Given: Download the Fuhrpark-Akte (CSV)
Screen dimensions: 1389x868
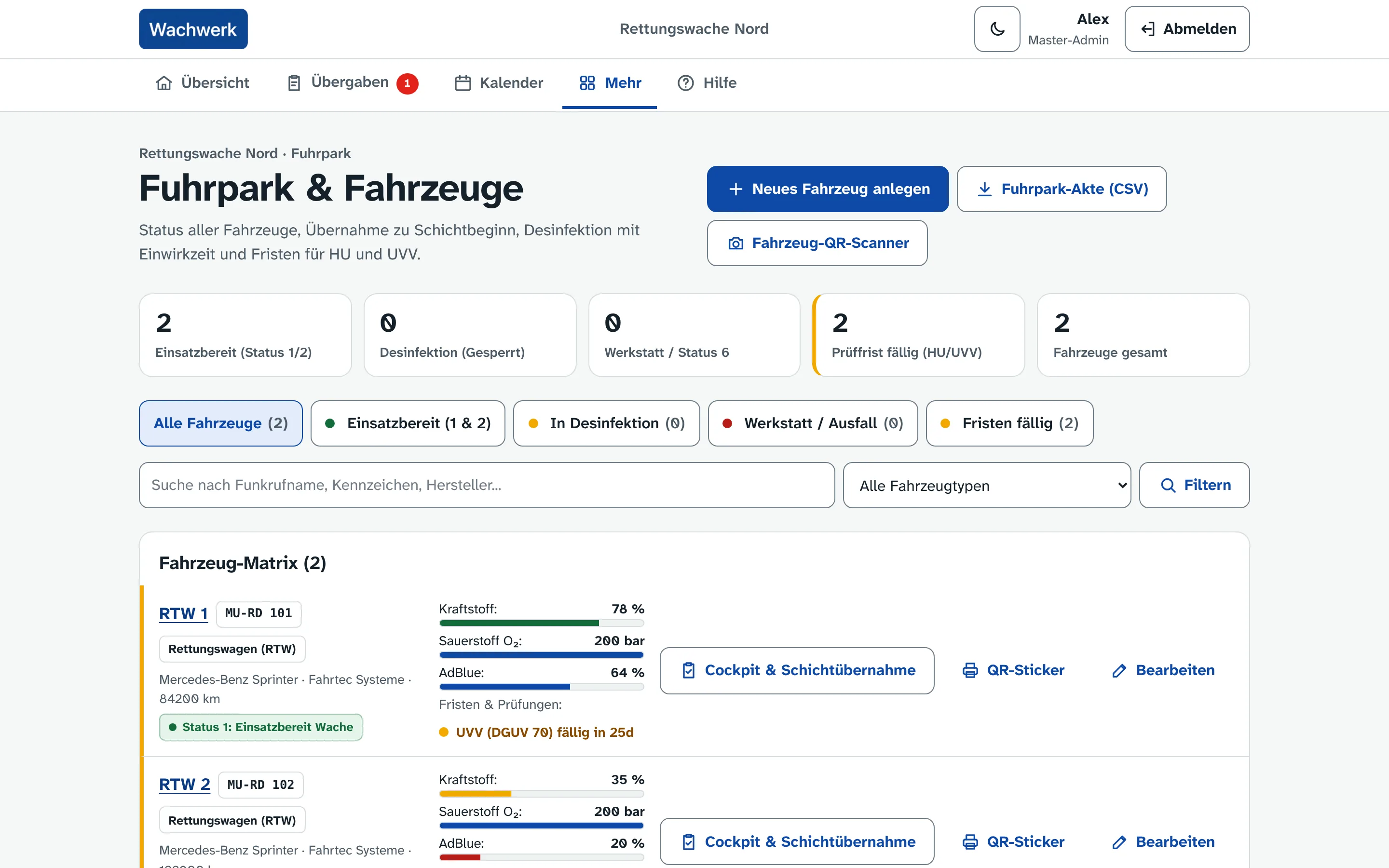Looking at the screenshot, I should [x=1061, y=189].
